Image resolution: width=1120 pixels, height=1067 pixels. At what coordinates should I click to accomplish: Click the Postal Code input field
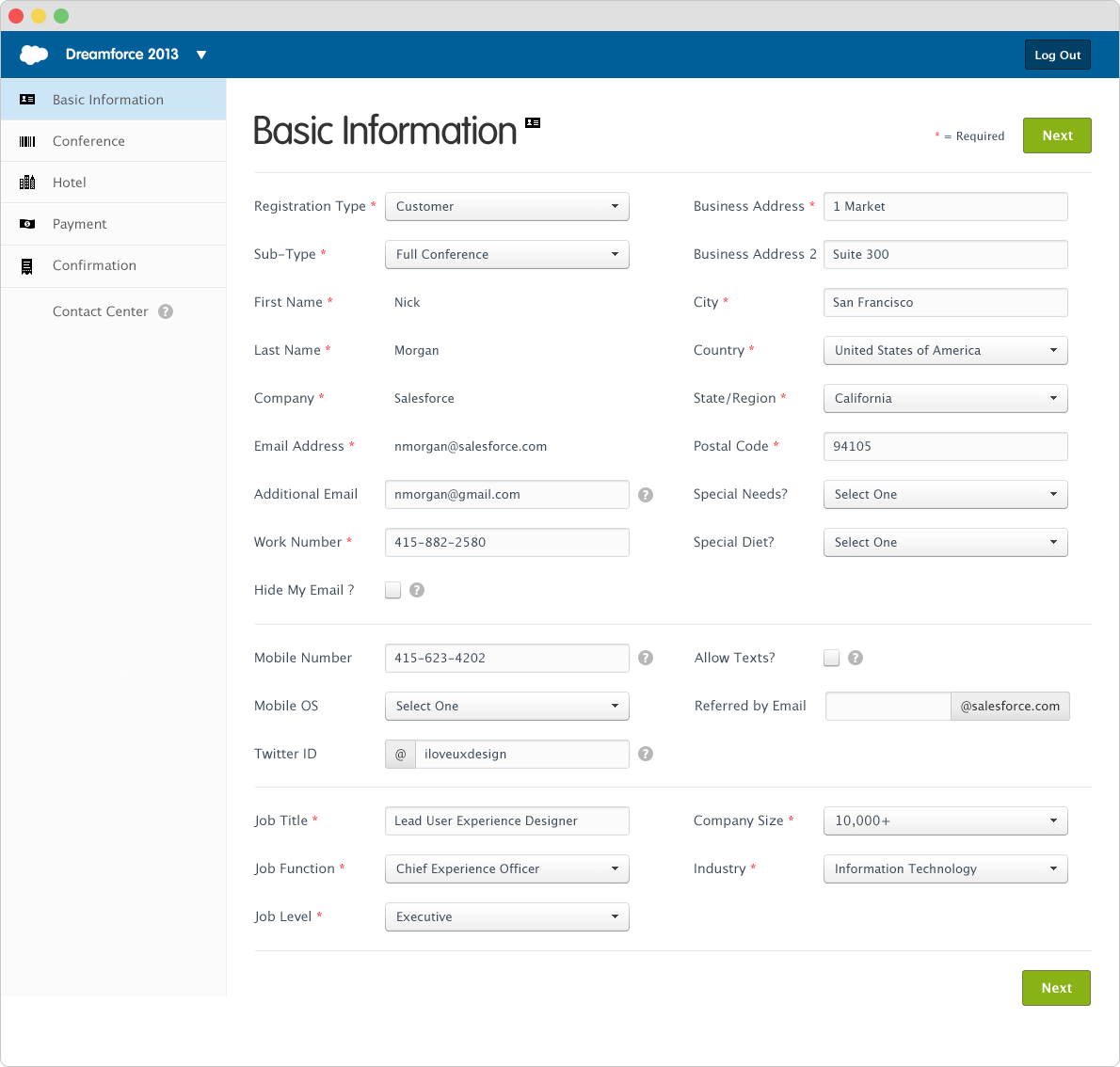pos(946,446)
